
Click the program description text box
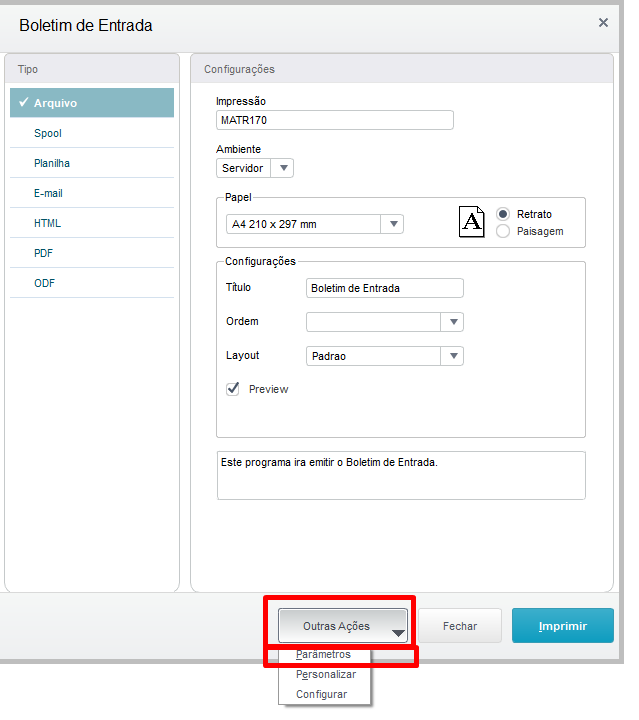pyautogui.click(x=401, y=475)
